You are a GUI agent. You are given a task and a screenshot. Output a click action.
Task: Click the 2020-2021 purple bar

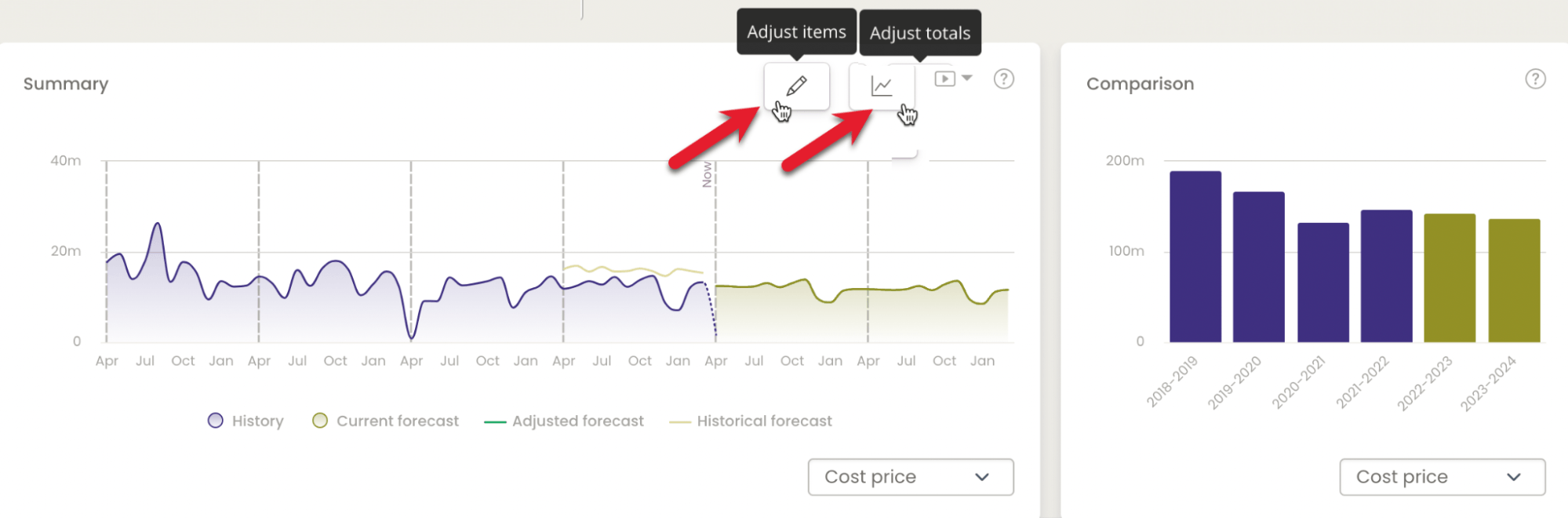(x=1322, y=283)
